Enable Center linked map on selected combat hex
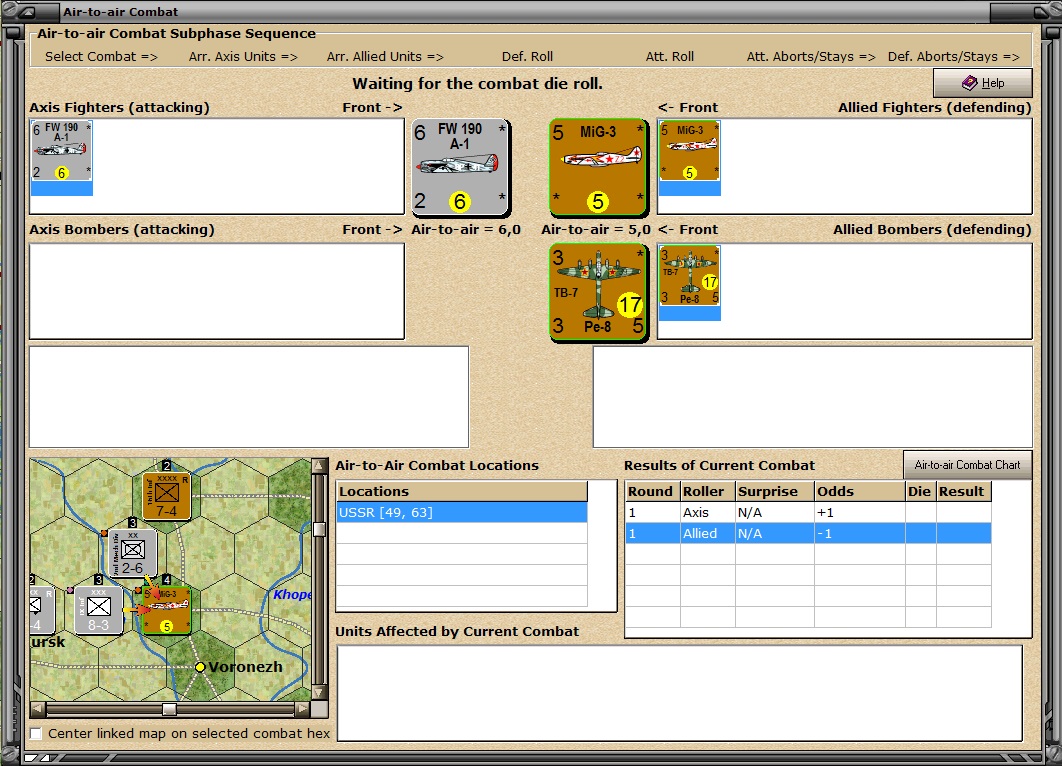The height and width of the screenshot is (766, 1062). [36, 733]
